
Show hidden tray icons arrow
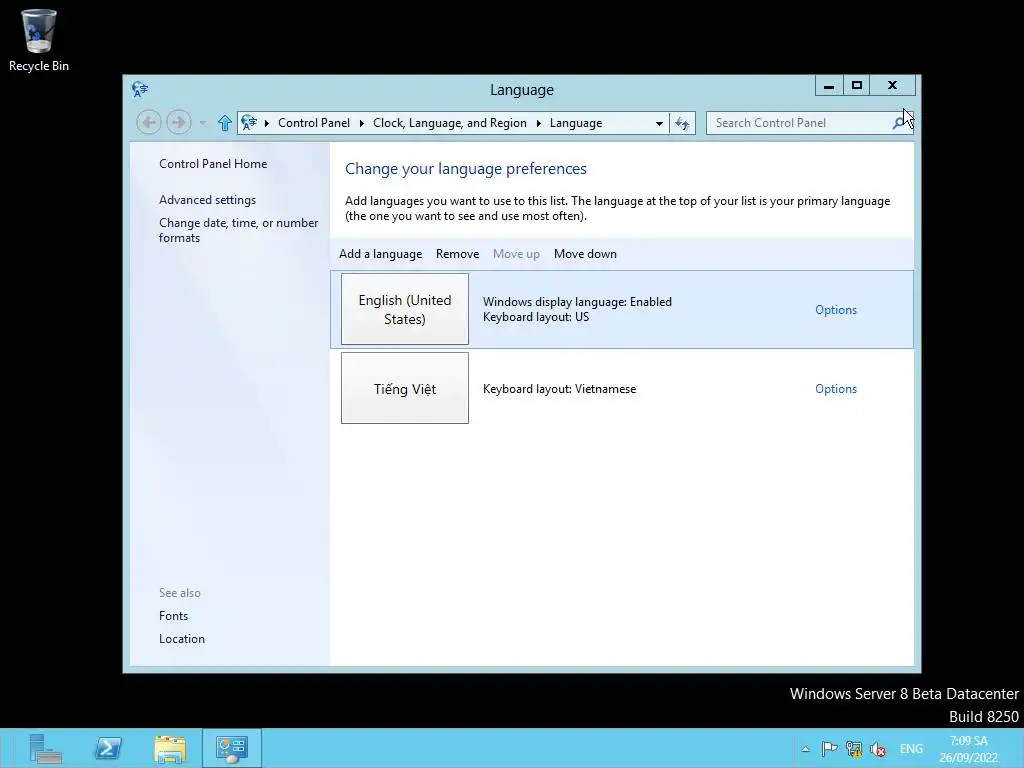[x=805, y=749]
